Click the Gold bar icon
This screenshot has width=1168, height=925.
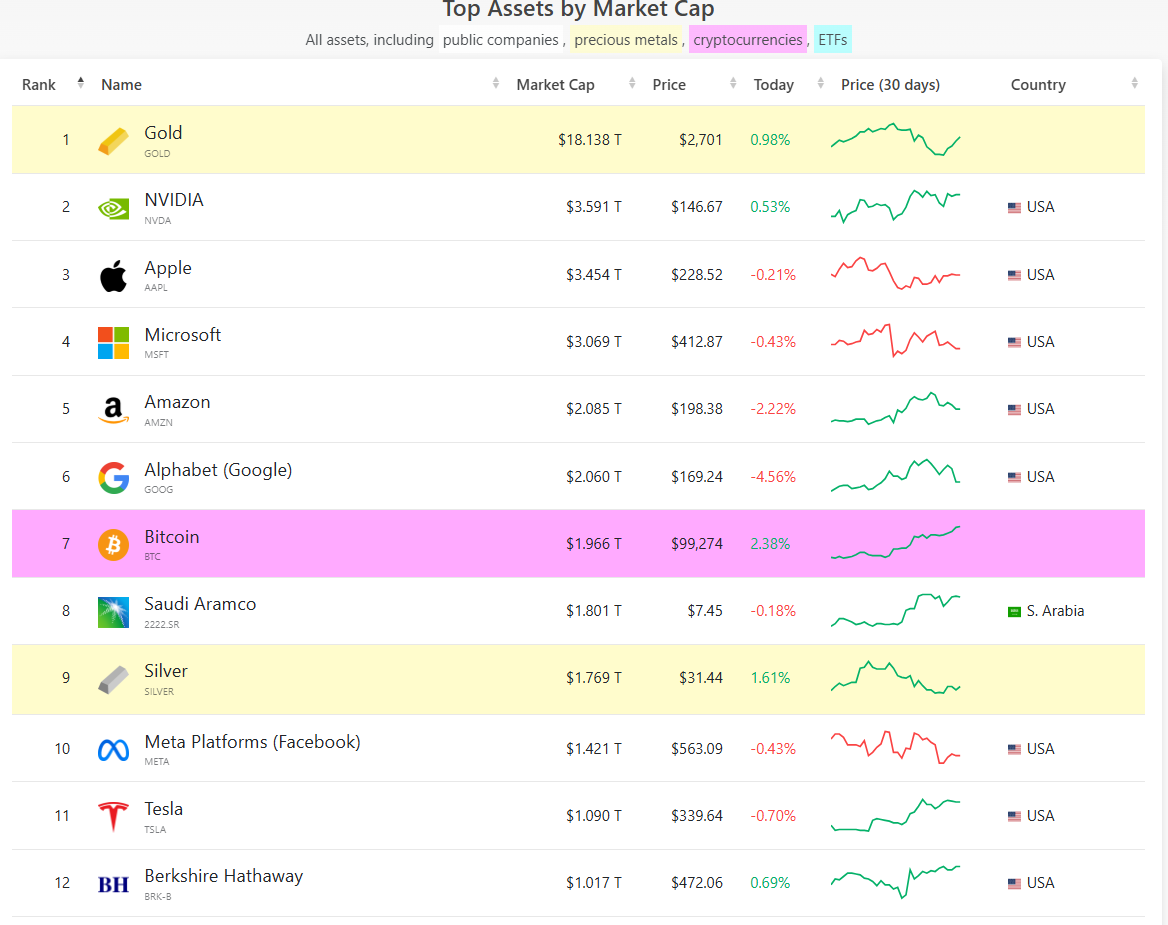(x=113, y=141)
